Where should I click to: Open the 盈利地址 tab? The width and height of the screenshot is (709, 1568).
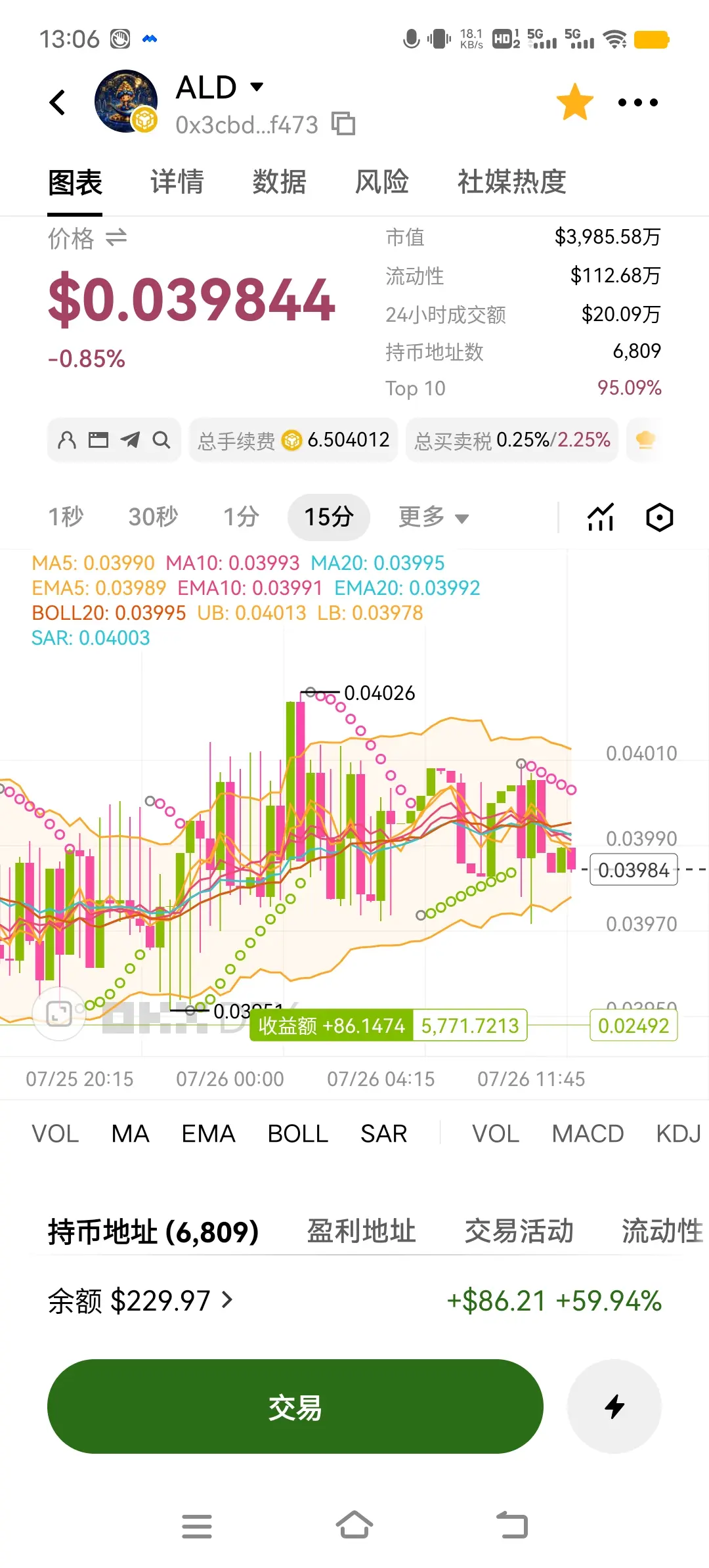point(362,1231)
